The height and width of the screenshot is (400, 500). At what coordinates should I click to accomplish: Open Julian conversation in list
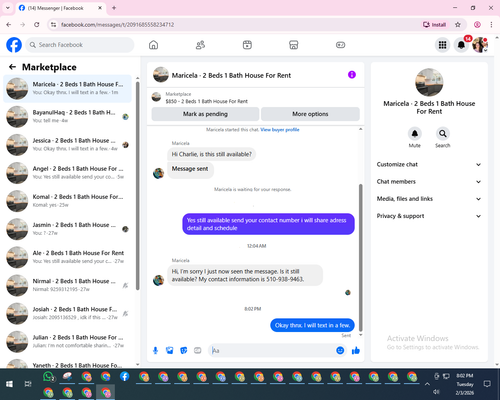click(67, 341)
